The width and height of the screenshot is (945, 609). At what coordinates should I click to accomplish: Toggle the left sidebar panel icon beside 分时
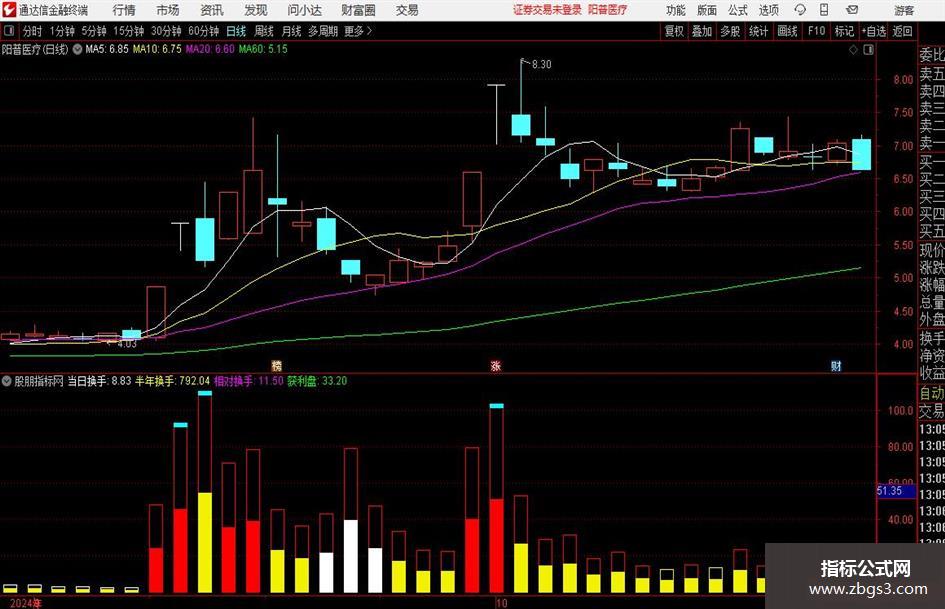(x=8, y=31)
